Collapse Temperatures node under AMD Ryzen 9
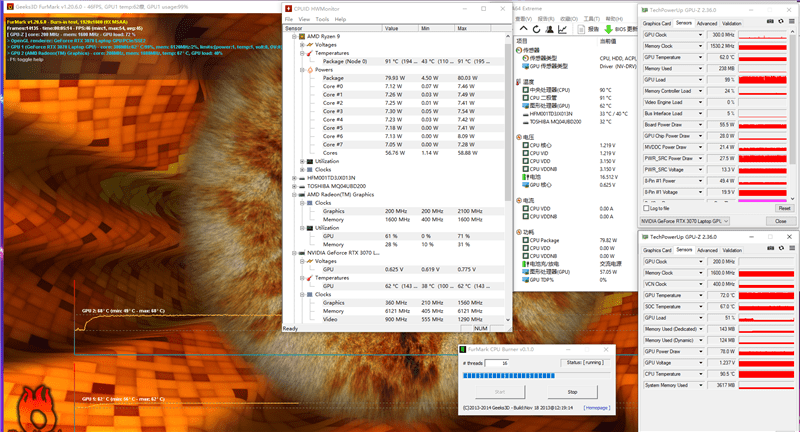 (302, 53)
